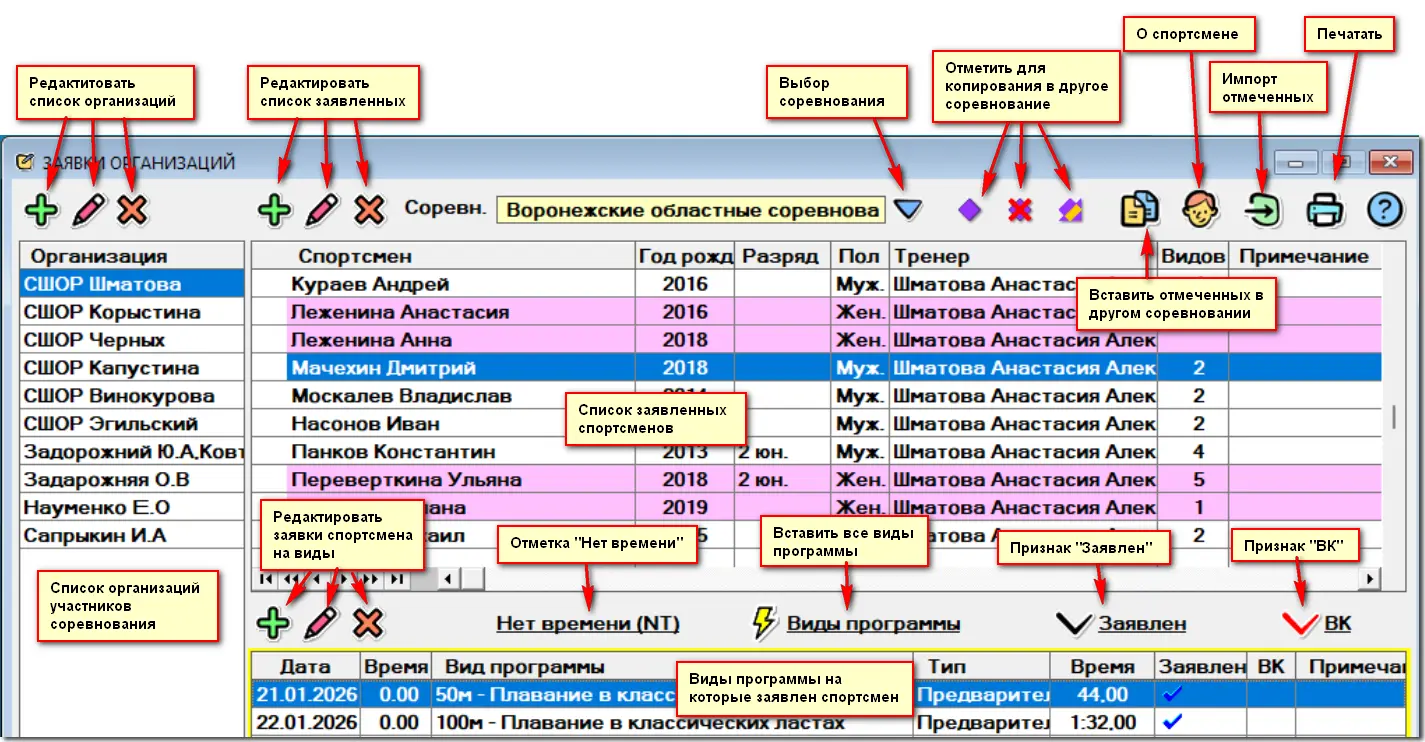This screenshot has height=742, width=1425.
Task: Mark athlete with purple diamond icon
Action: [970, 210]
